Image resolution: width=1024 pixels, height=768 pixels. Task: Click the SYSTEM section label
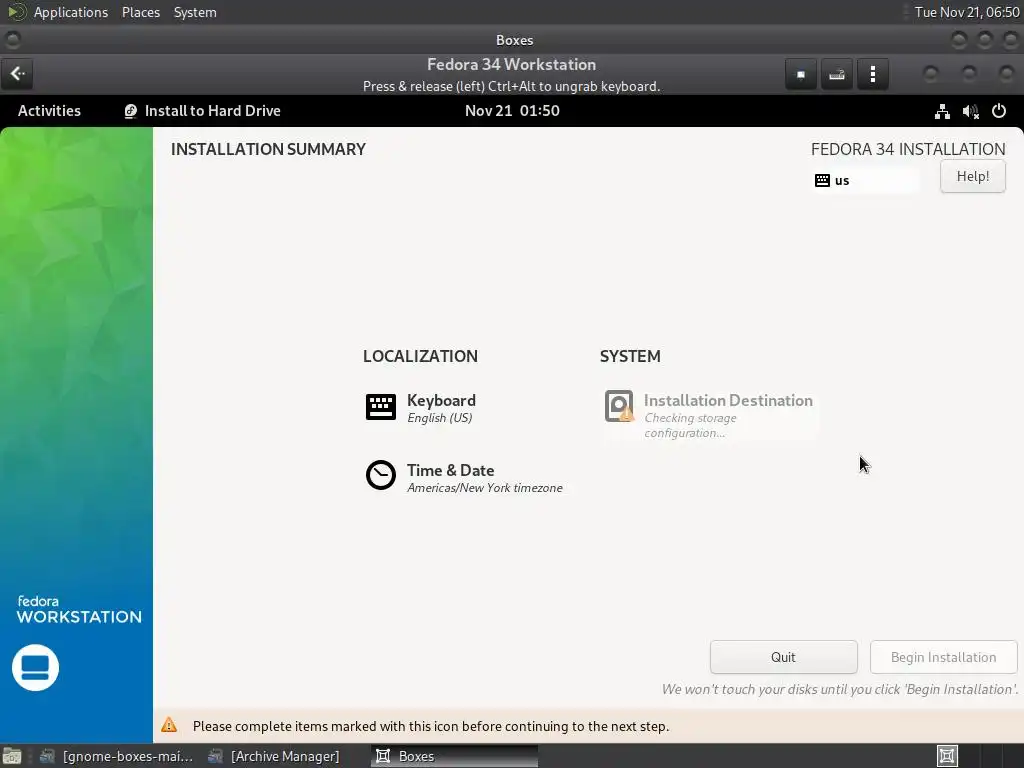[630, 357]
